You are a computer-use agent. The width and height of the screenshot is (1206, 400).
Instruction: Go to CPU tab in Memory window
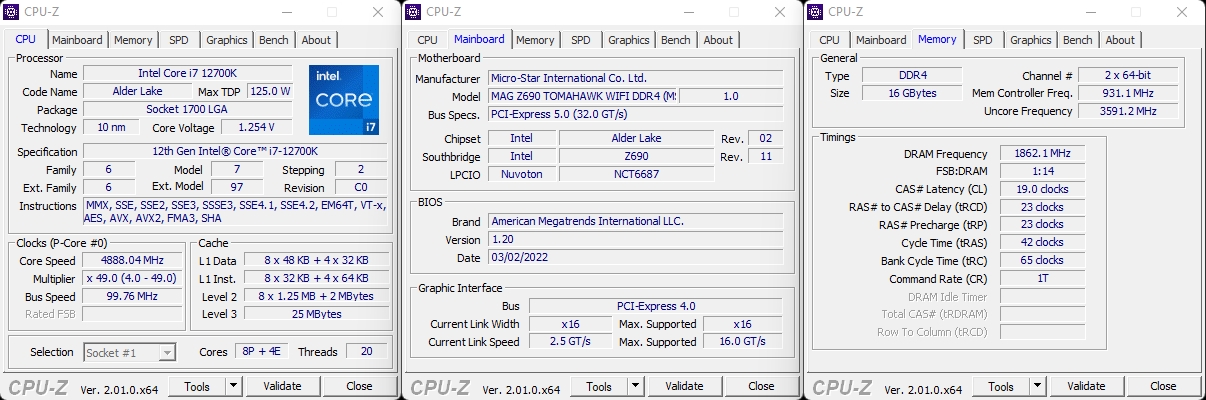pyautogui.click(x=829, y=40)
